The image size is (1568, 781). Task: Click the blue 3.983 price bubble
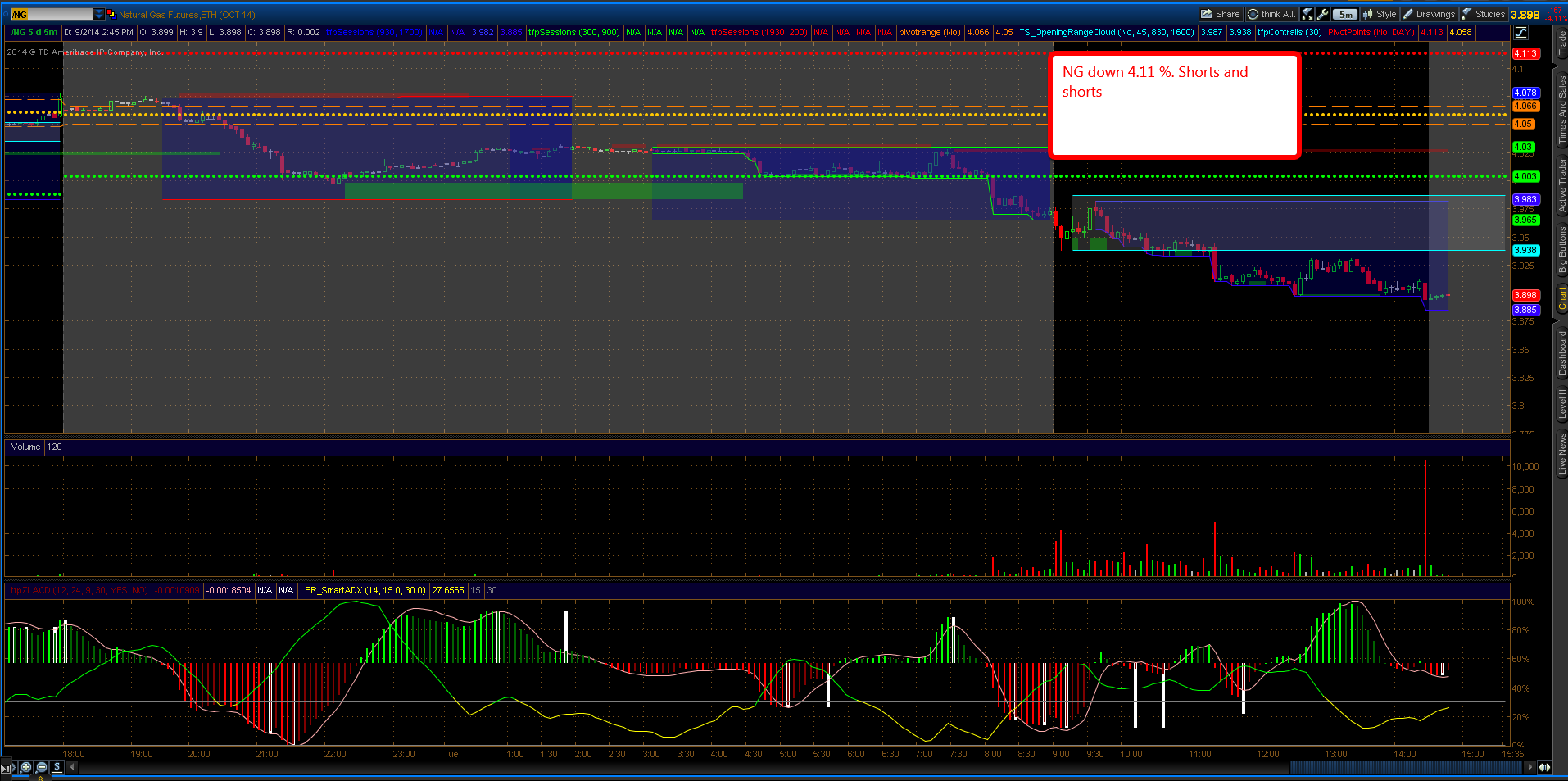point(1525,199)
